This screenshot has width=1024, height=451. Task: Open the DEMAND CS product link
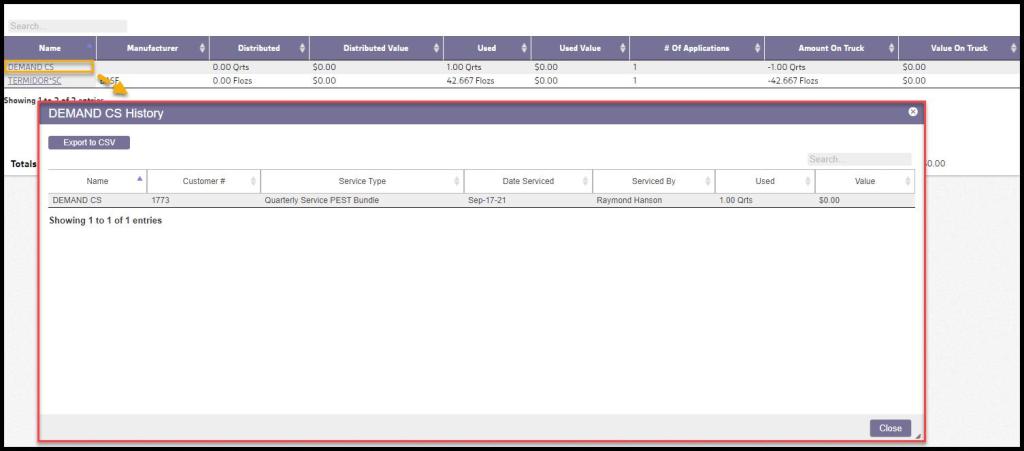tap(30, 67)
